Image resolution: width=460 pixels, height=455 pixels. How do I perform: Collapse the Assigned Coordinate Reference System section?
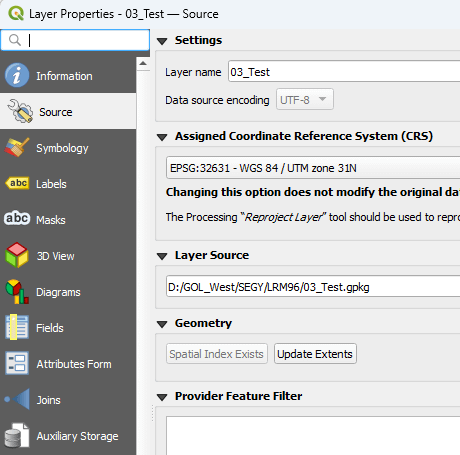pos(162,137)
